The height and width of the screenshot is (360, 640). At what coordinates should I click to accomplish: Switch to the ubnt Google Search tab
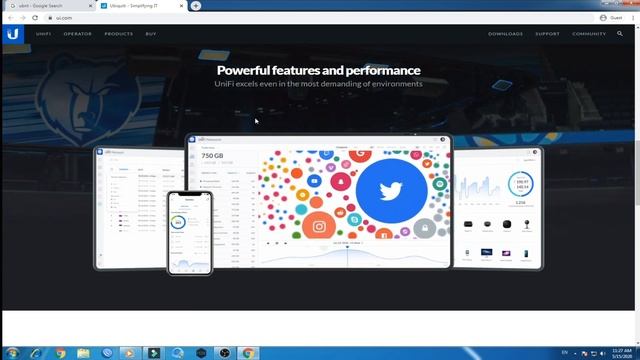(49, 6)
